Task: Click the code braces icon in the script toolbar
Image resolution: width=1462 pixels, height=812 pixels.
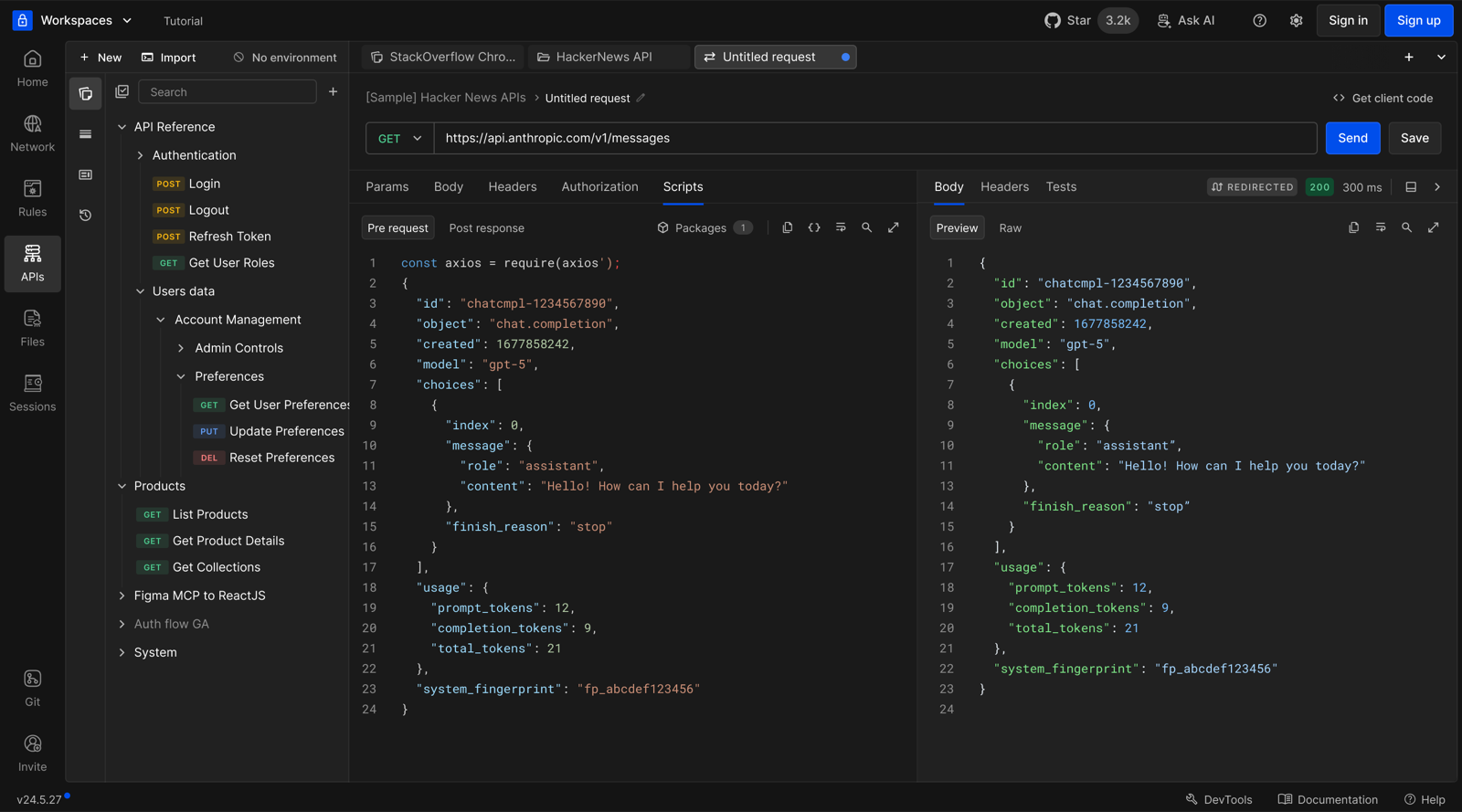Action: [813, 227]
